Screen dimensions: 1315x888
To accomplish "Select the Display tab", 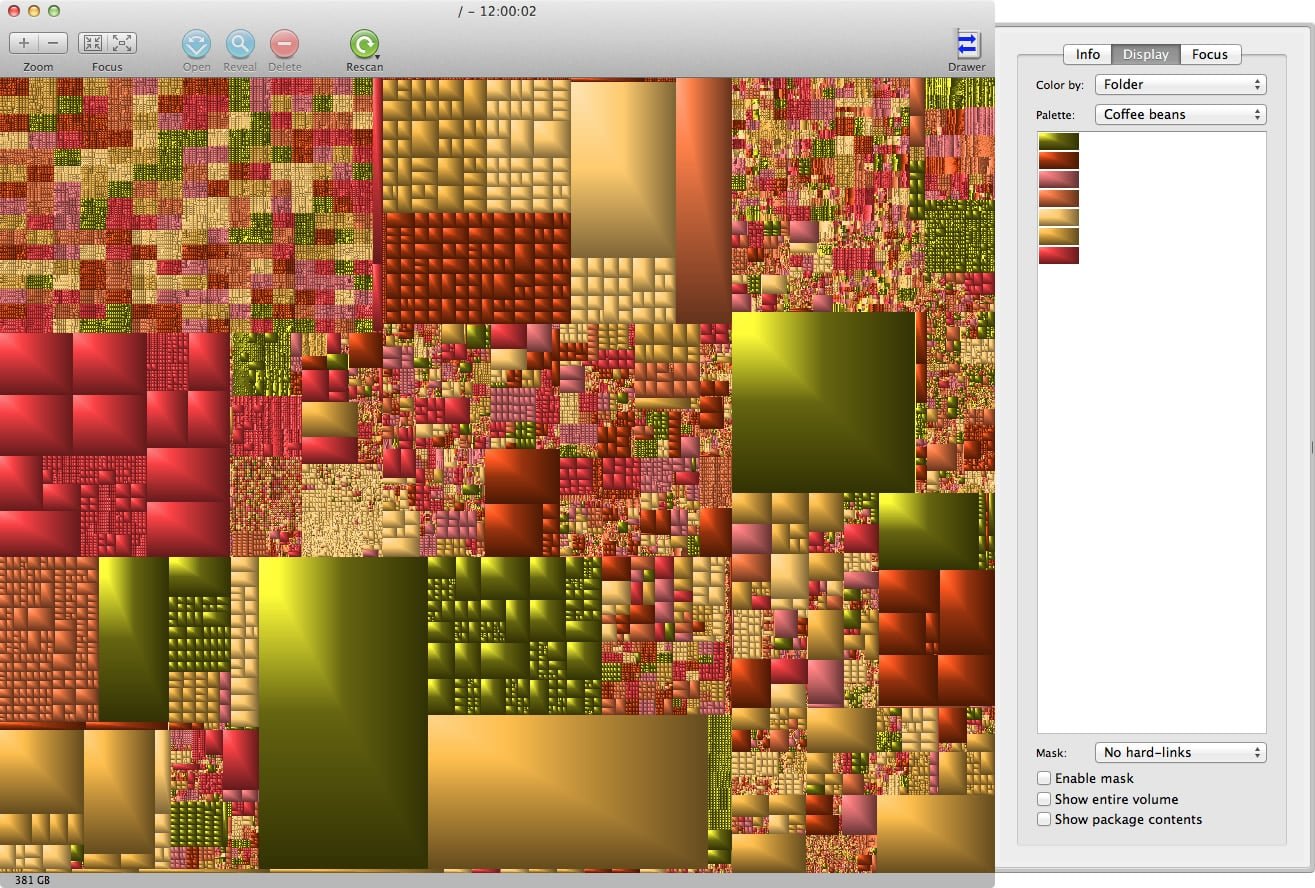I will (x=1146, y=54).
